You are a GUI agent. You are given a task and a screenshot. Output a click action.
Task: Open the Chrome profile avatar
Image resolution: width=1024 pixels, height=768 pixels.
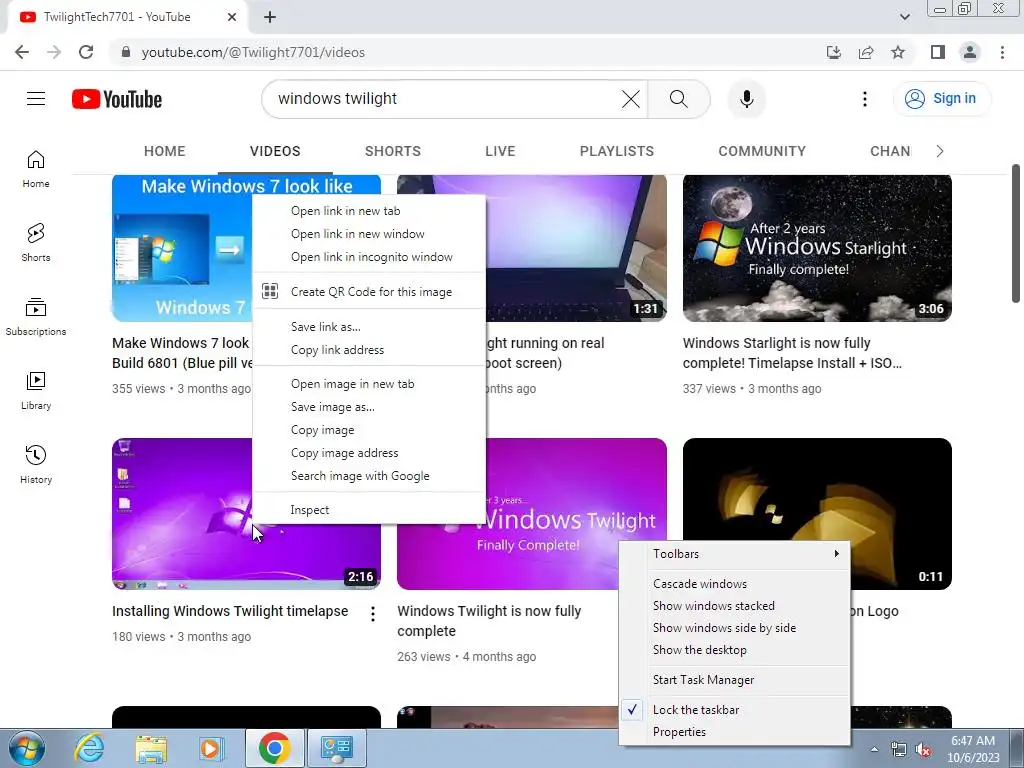[970, 52]
